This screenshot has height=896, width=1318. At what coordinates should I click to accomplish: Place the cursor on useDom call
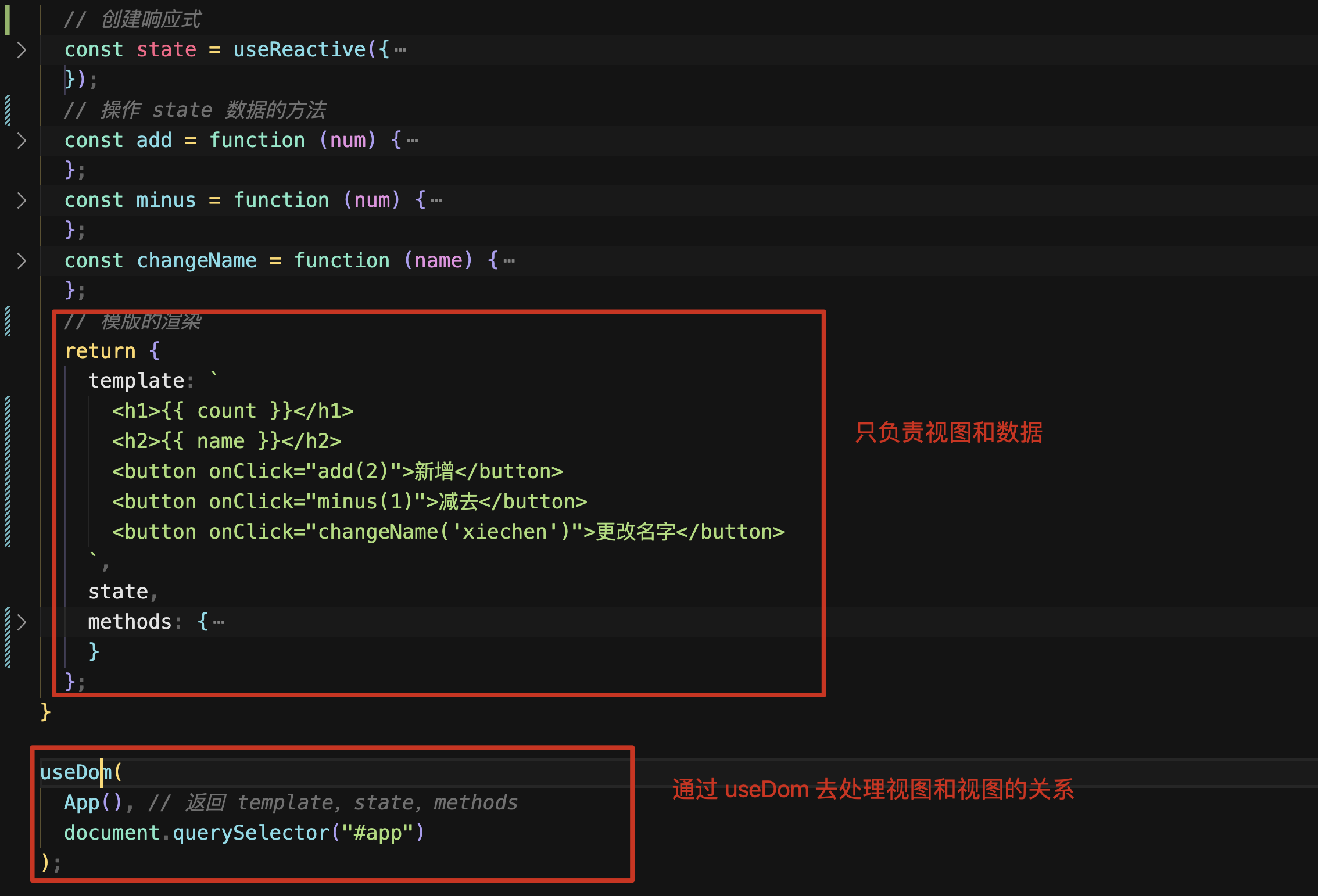click(x=76, y=772)
